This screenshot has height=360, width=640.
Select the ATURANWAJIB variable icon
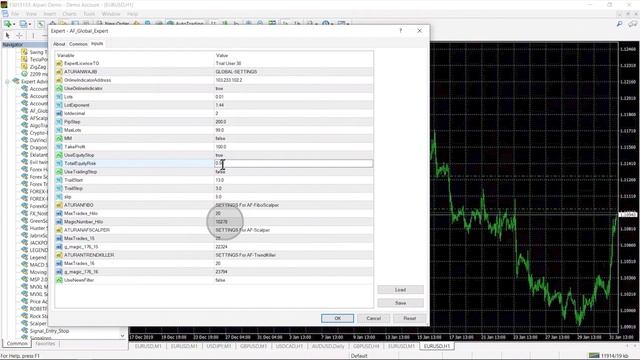click(59, 72)
